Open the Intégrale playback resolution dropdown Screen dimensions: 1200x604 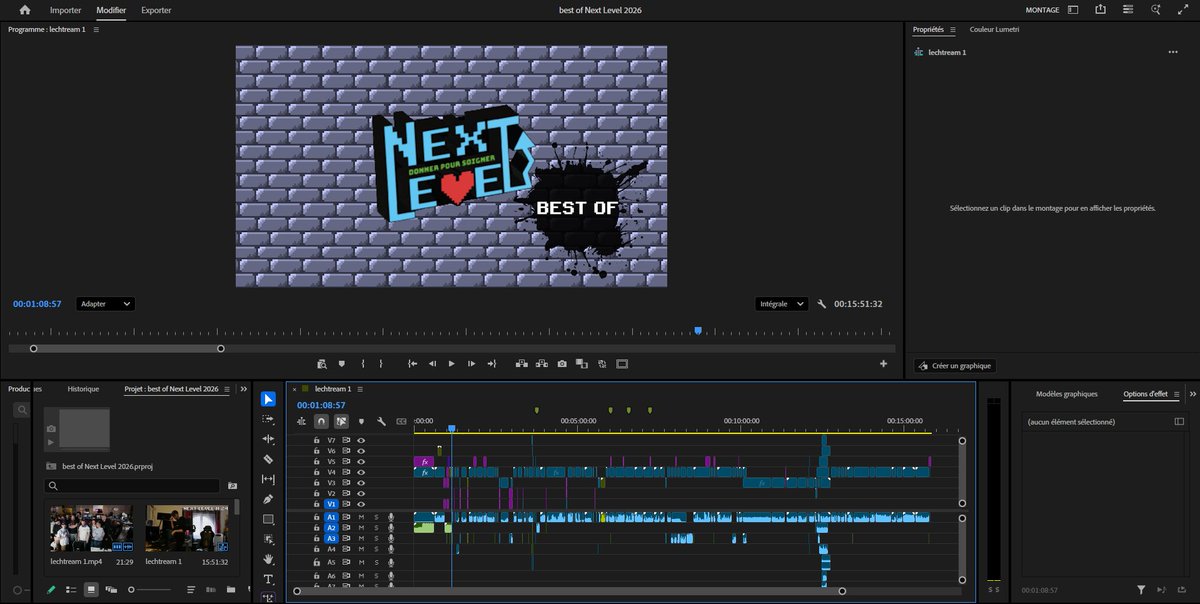coord(781,304)
